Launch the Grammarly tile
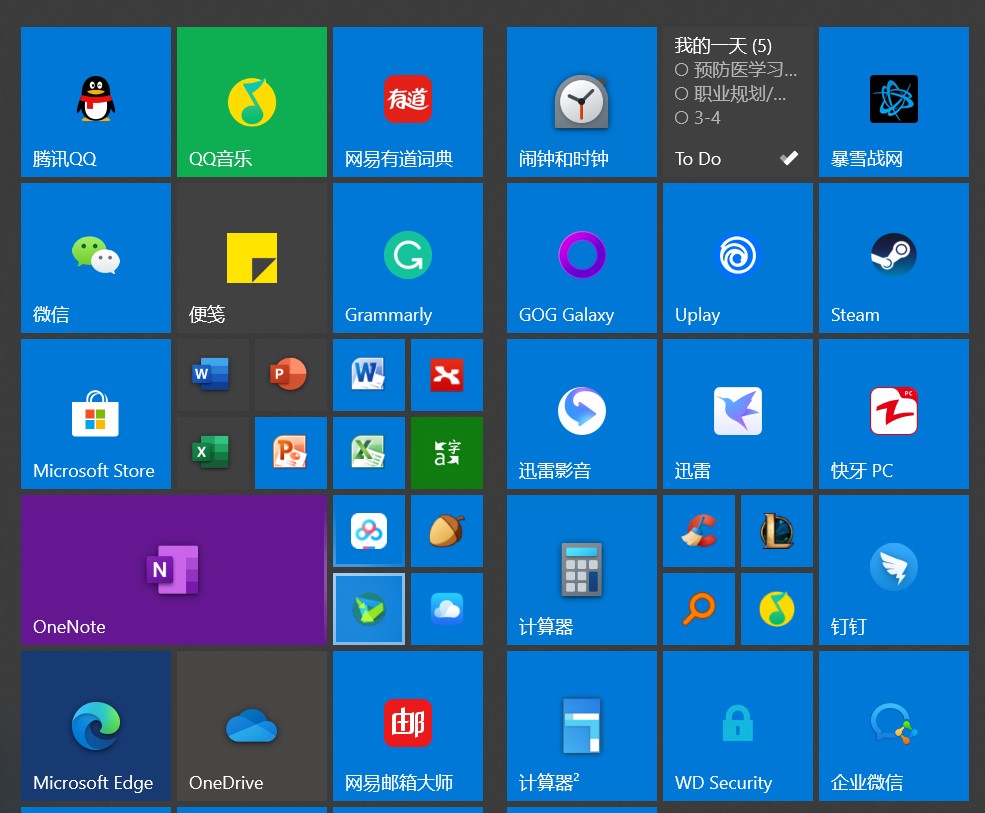985x813 pixels. (408, 258)
